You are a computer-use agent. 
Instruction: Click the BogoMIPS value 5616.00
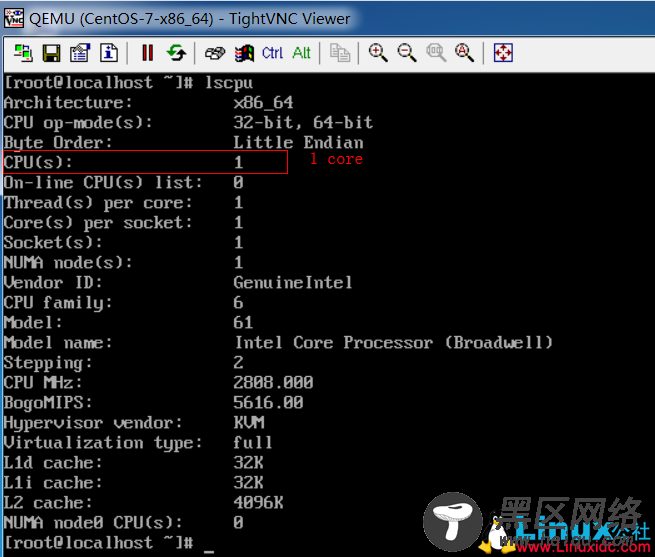pos(268,402)
